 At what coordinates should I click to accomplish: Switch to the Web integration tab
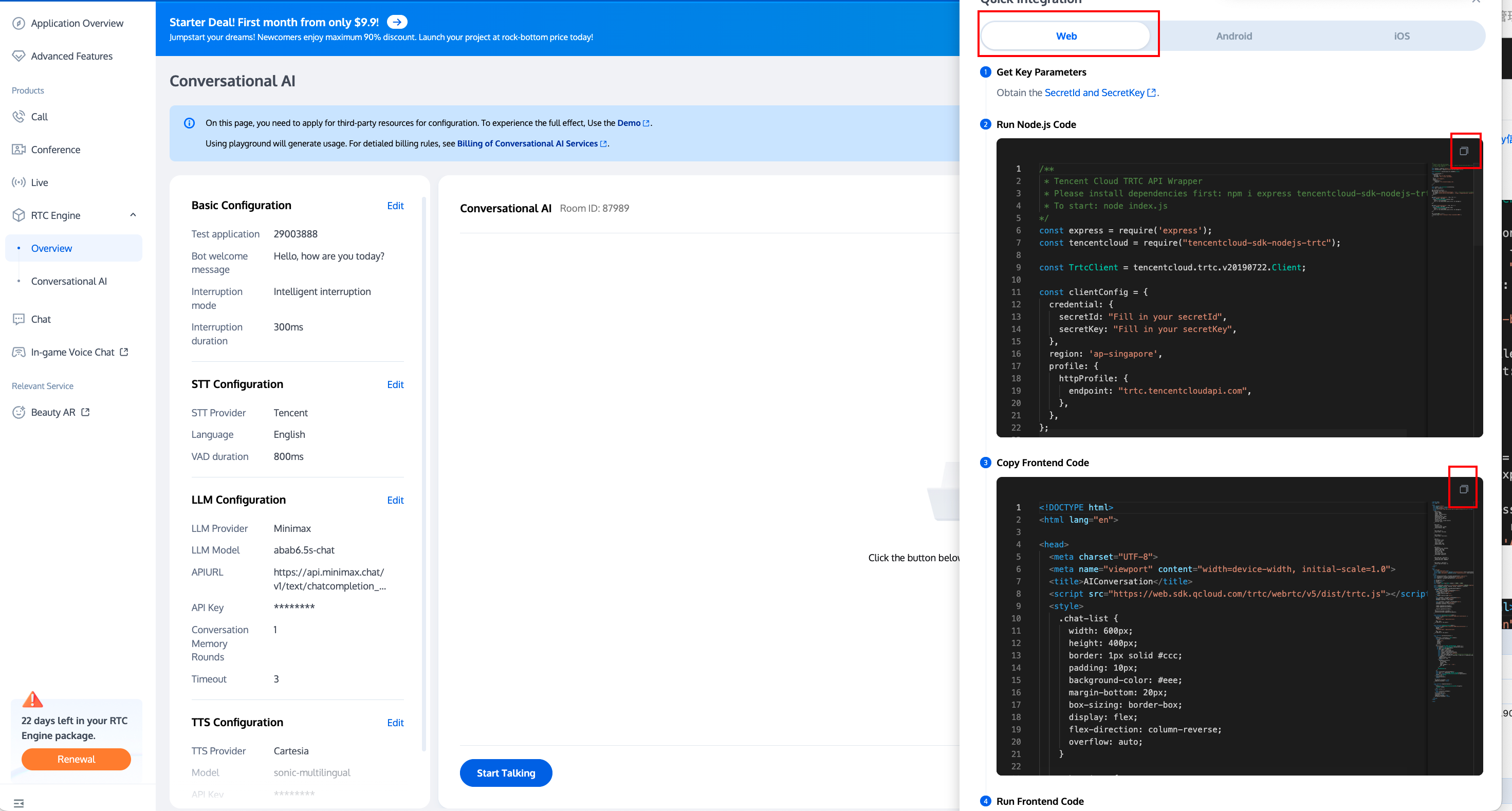pyautogui.click(x=1066, y=36)
